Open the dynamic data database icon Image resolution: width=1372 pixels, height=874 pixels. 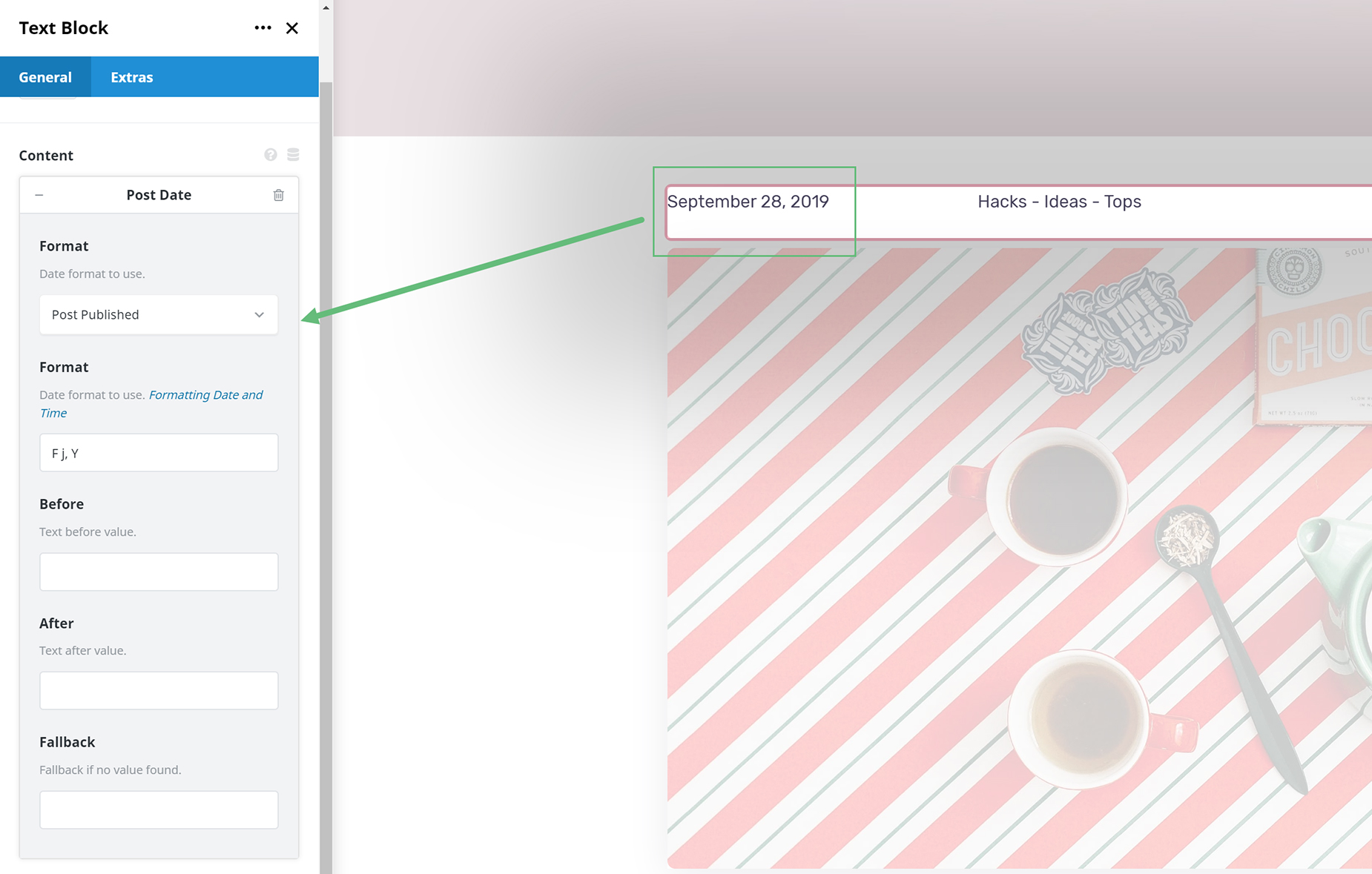tap(293, 154)
